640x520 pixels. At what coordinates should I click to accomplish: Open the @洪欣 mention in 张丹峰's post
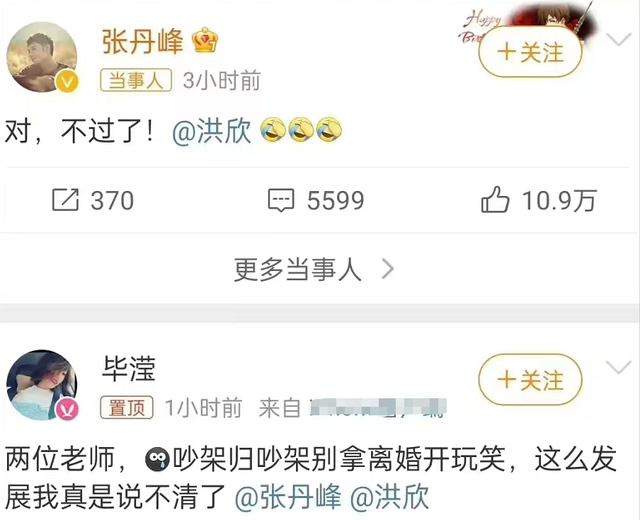coord(211,131)
